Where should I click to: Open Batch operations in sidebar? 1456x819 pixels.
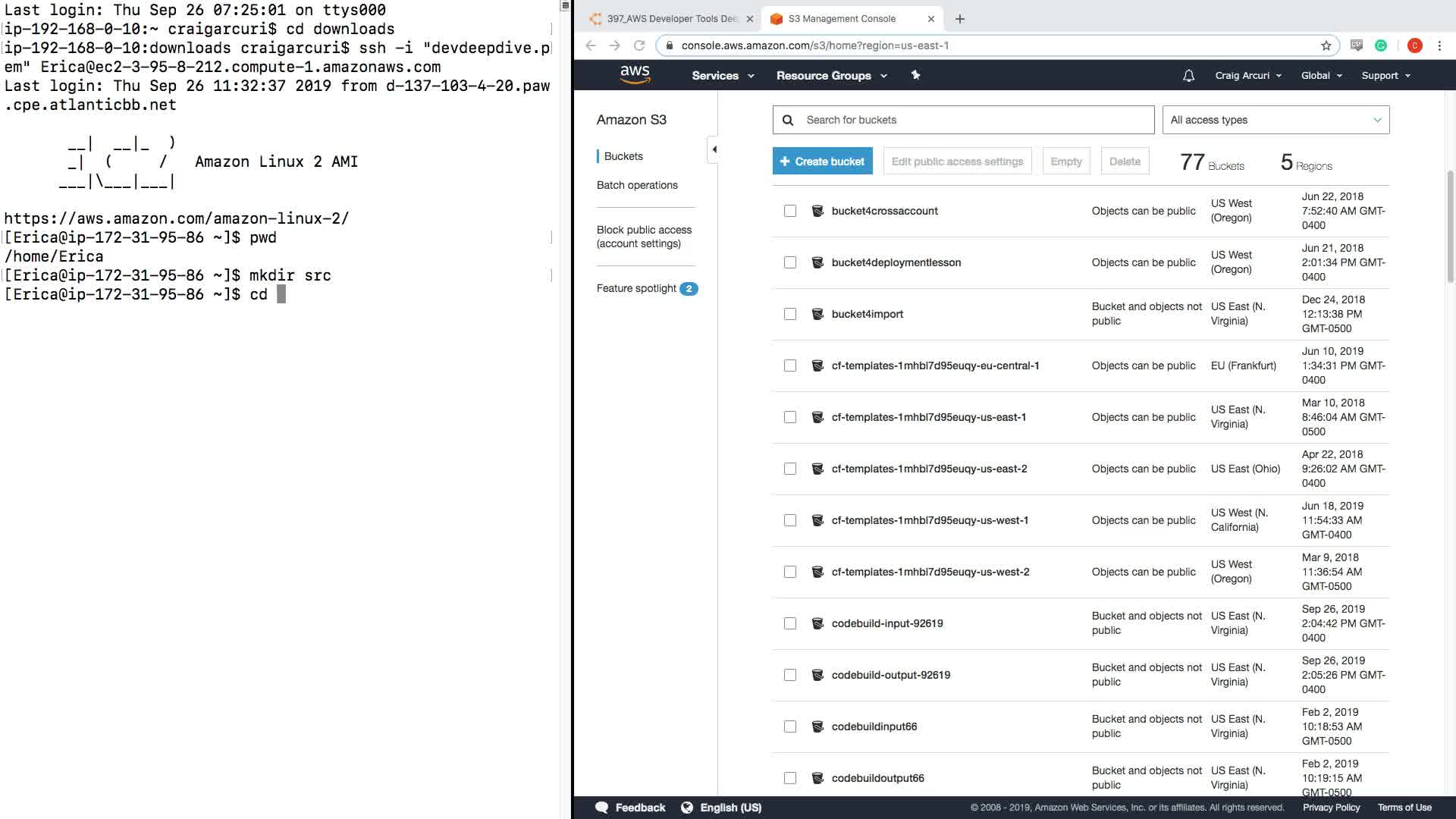637,185
